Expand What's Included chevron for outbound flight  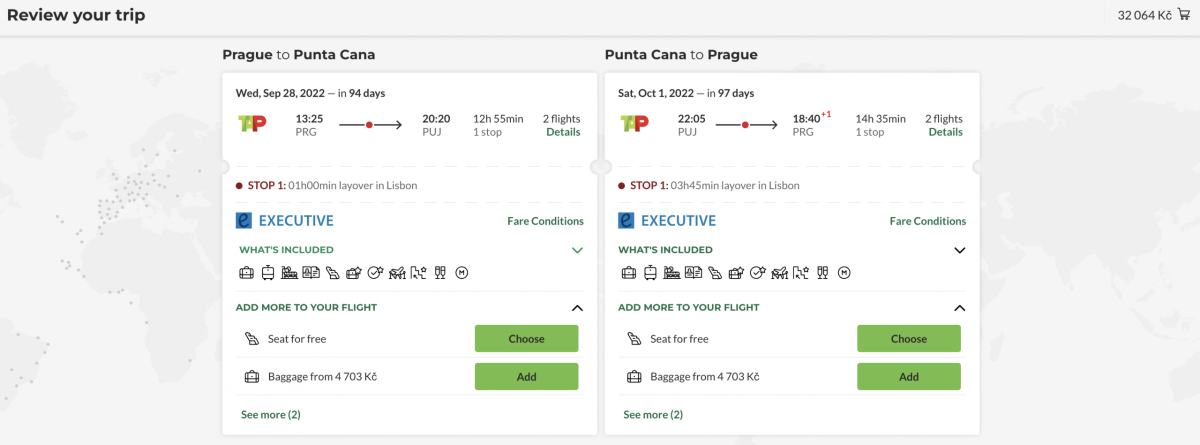(577, 250)
